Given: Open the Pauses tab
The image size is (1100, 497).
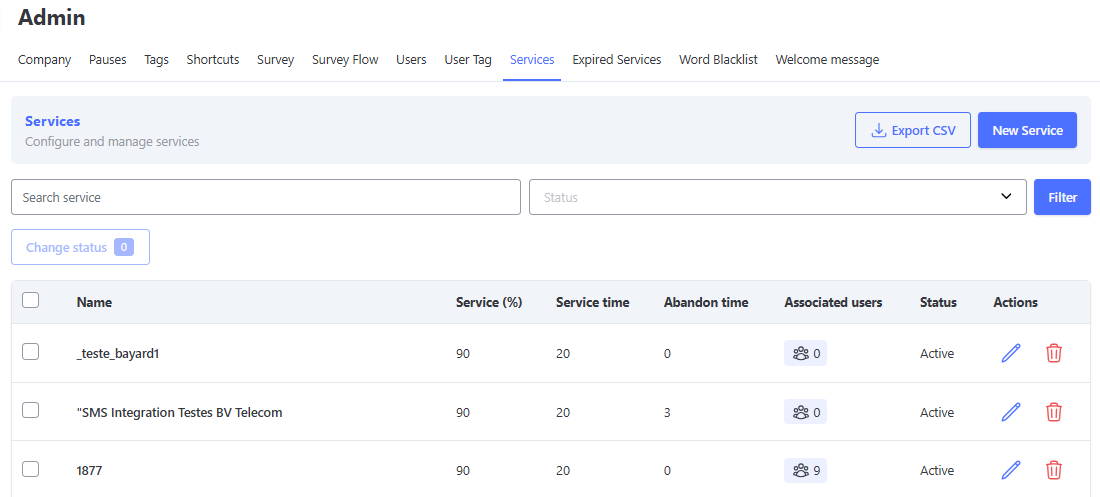Looking at the screenshot, I should pos(107,60).
